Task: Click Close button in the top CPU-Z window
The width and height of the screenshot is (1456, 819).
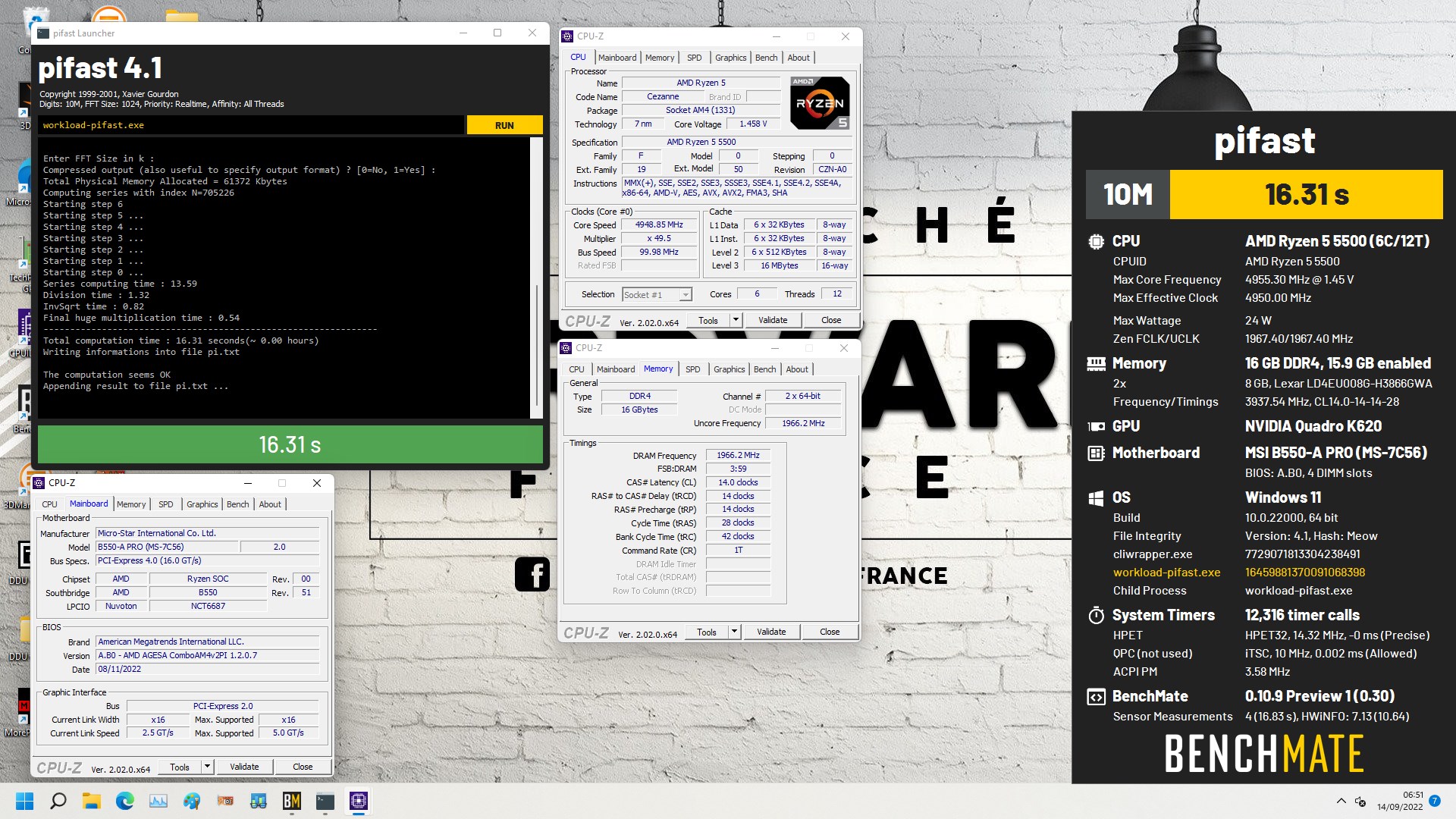Action: (x=831, y=320)
